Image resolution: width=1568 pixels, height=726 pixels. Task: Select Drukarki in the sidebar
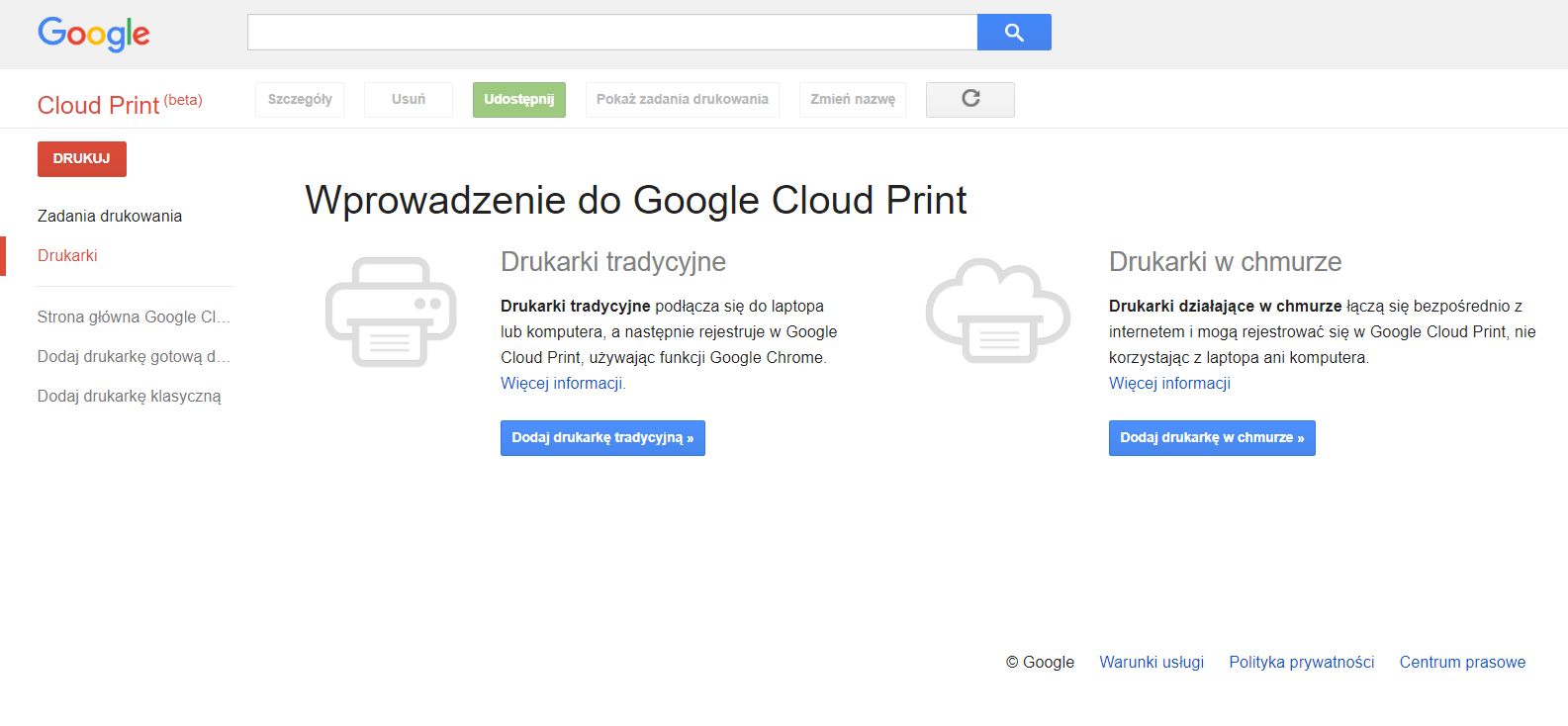tap(67, 255)
